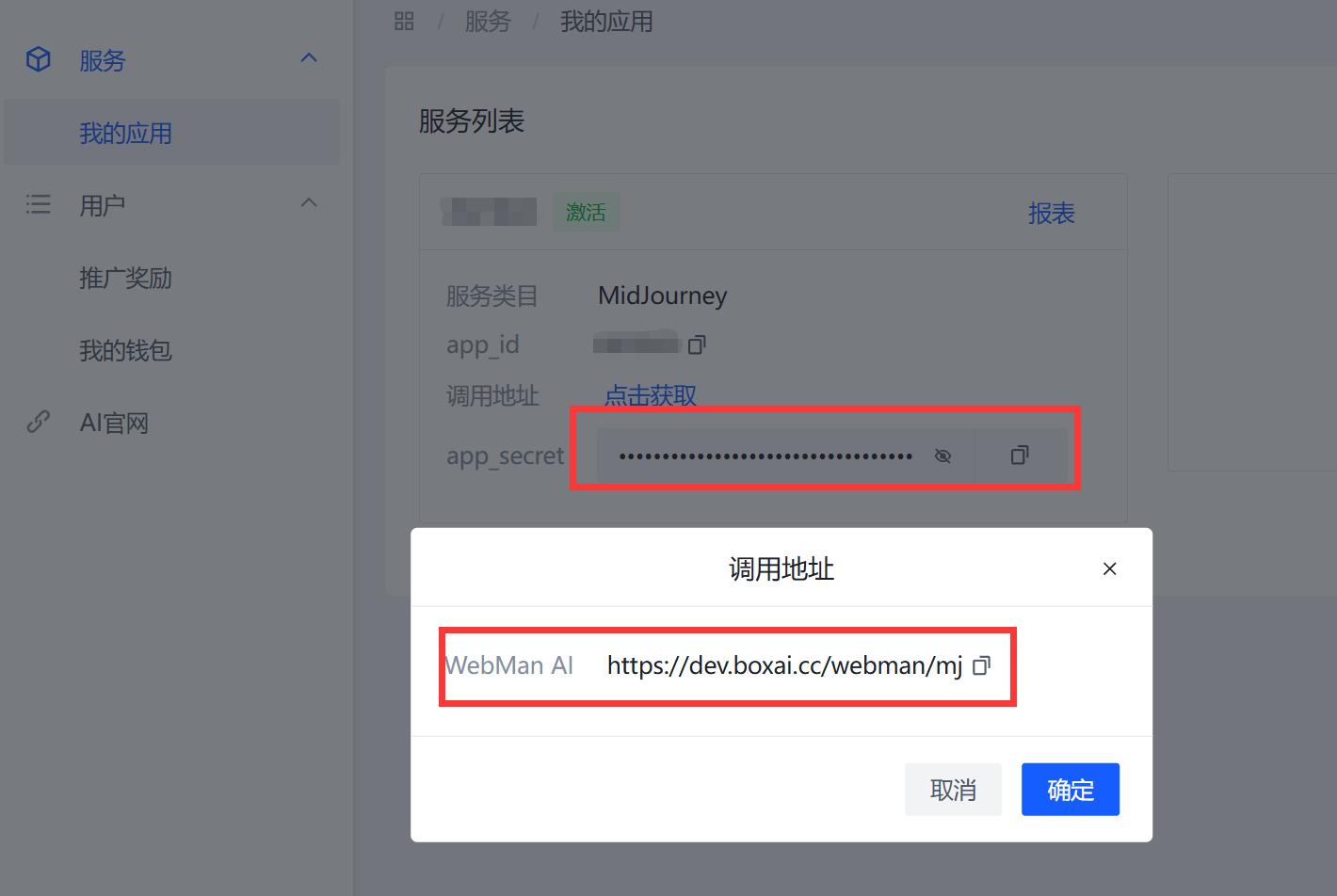Viewport: 1337px width, 896px height.
Task: Open the 报表 link
Action: point(1052,213)
